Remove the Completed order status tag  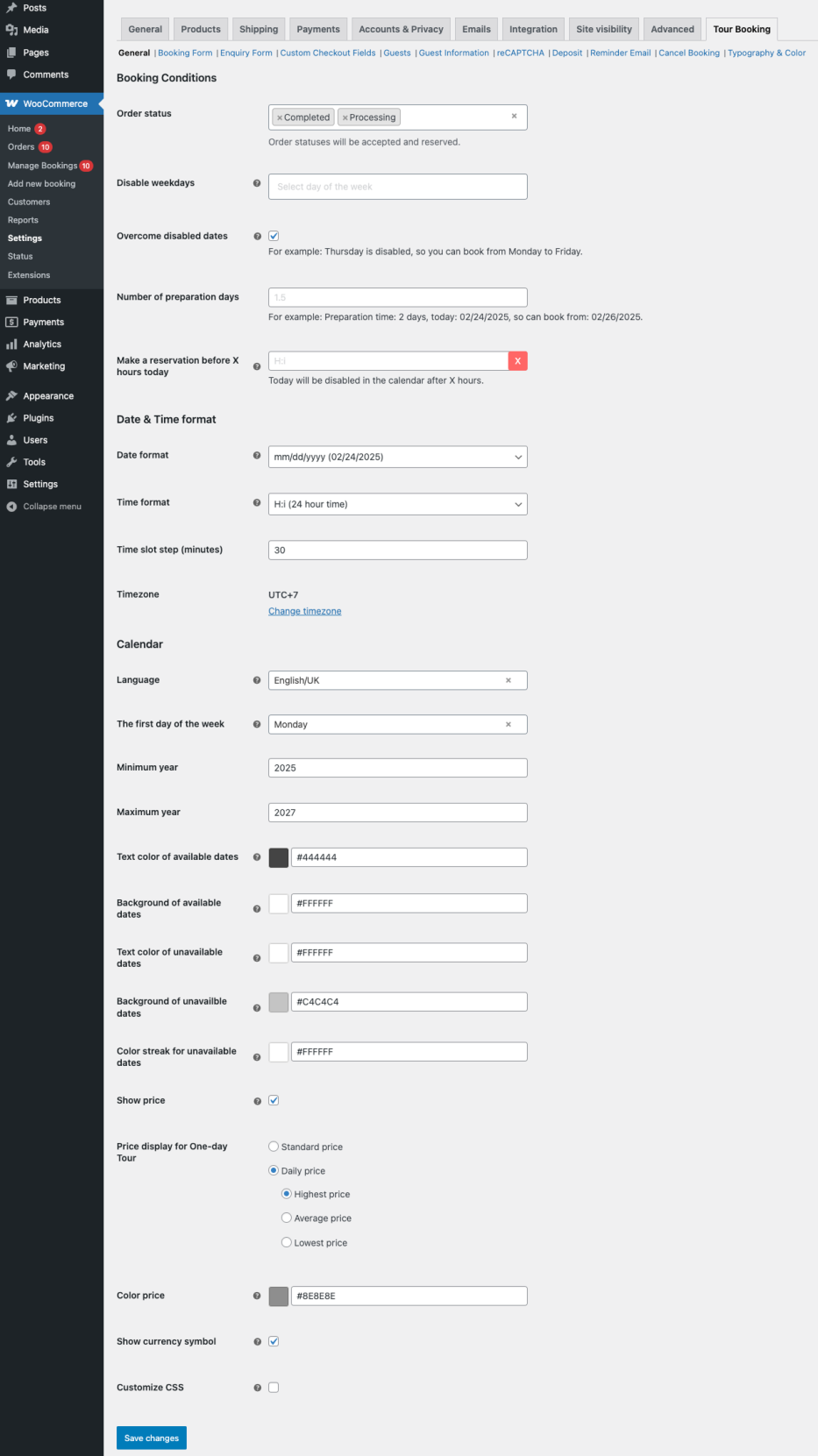(x=280, y=117)
